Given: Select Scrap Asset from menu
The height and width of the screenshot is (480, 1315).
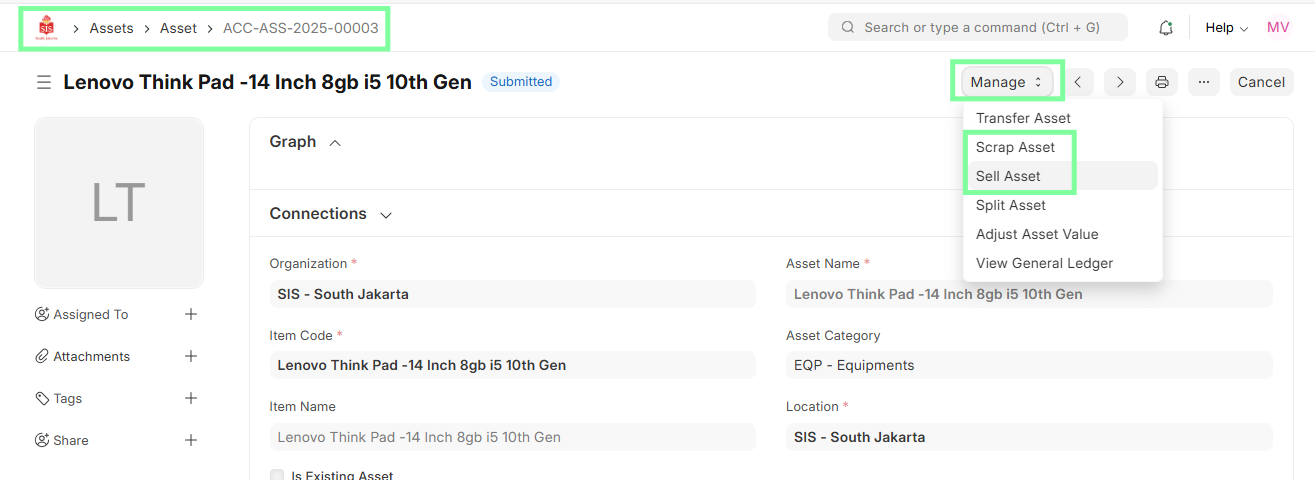Looking at the screenshot, I should (x=1015, y=147).
